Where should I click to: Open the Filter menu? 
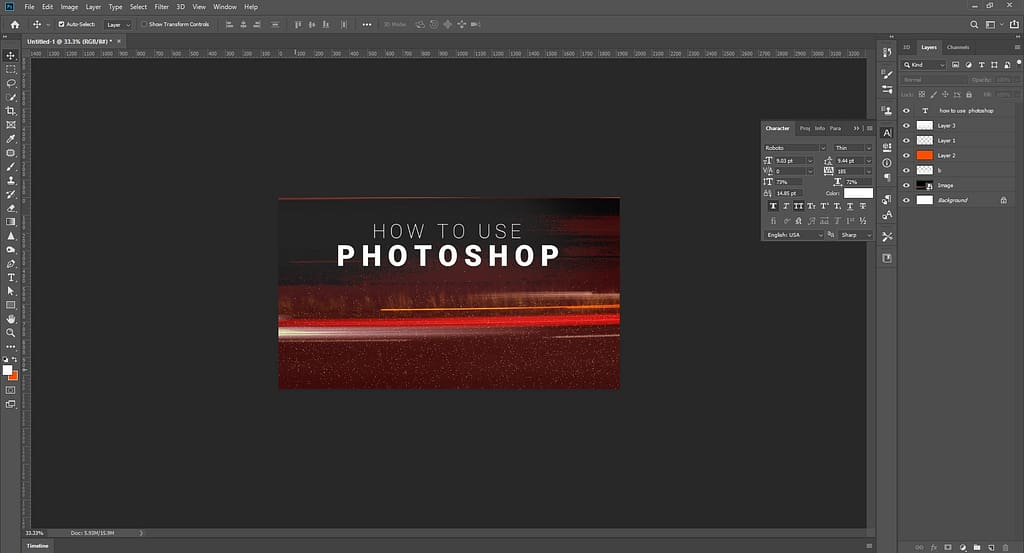(161, 7)
